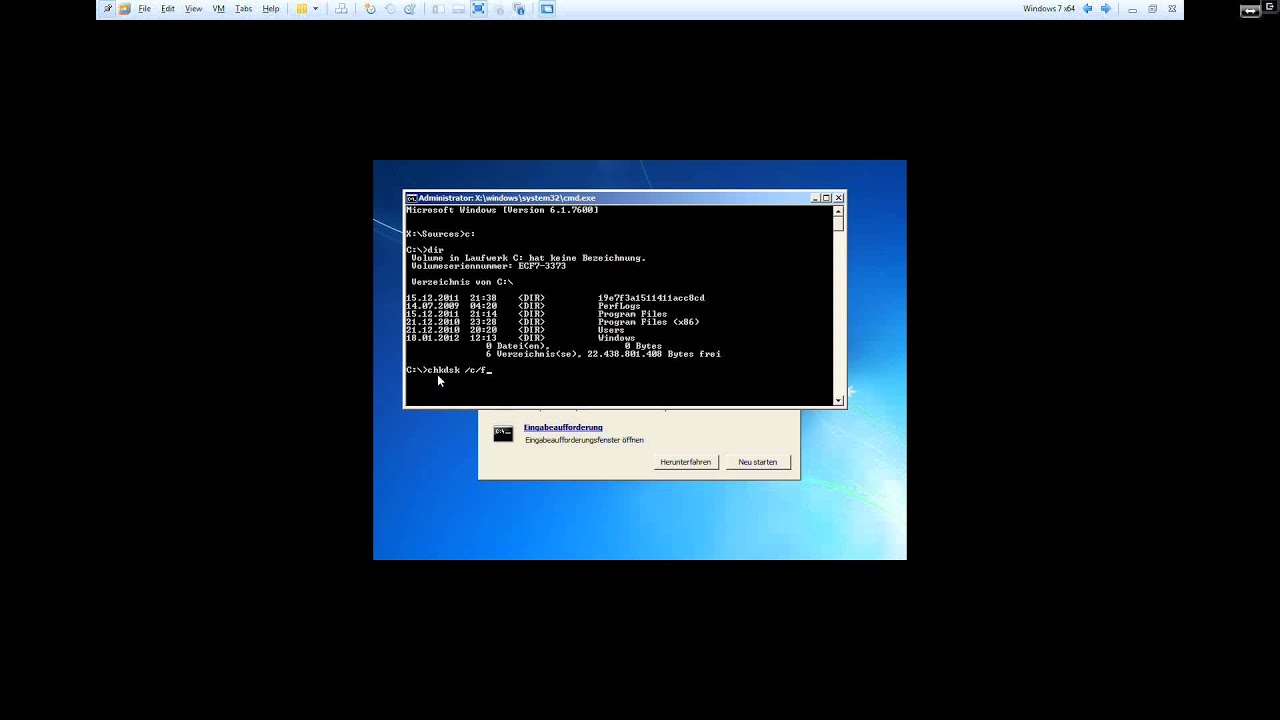Click the Eingabeaufforderung link
The image size is (1280, 720).
[563, 427]
